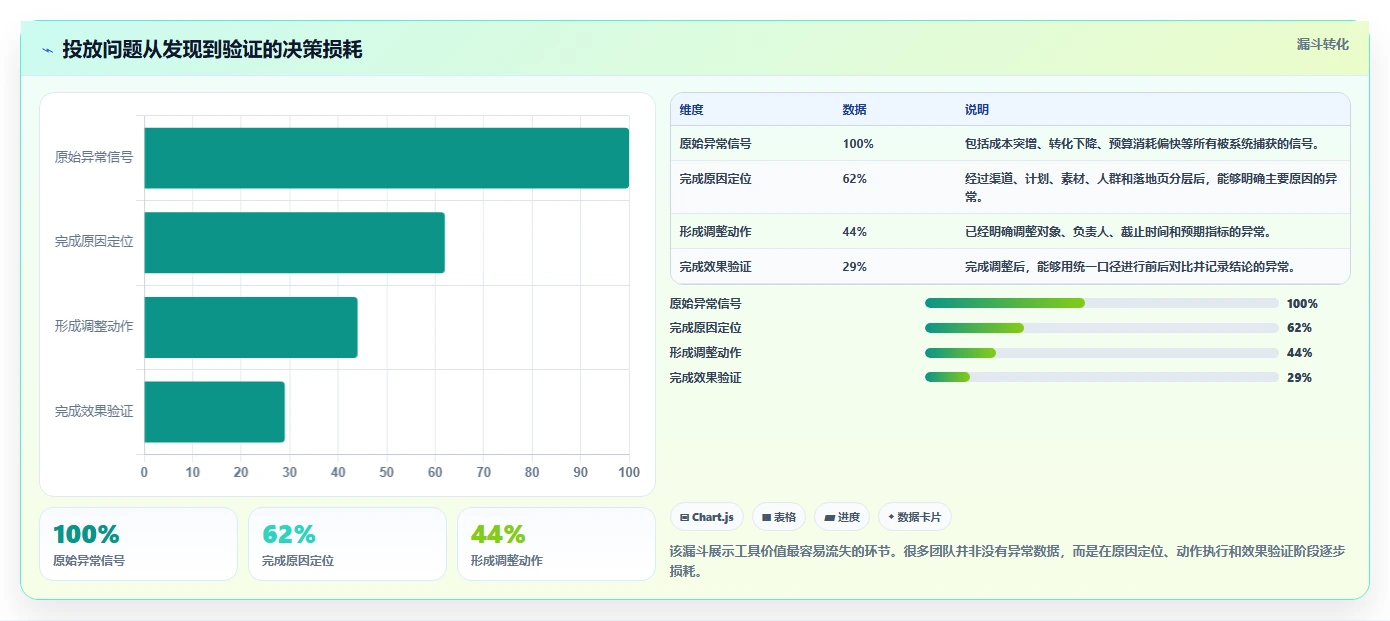The height and width of the screenshot is (621, 1390).
Task: Select the 原始异常信号 cell in the table
Action: click(716, 144)
